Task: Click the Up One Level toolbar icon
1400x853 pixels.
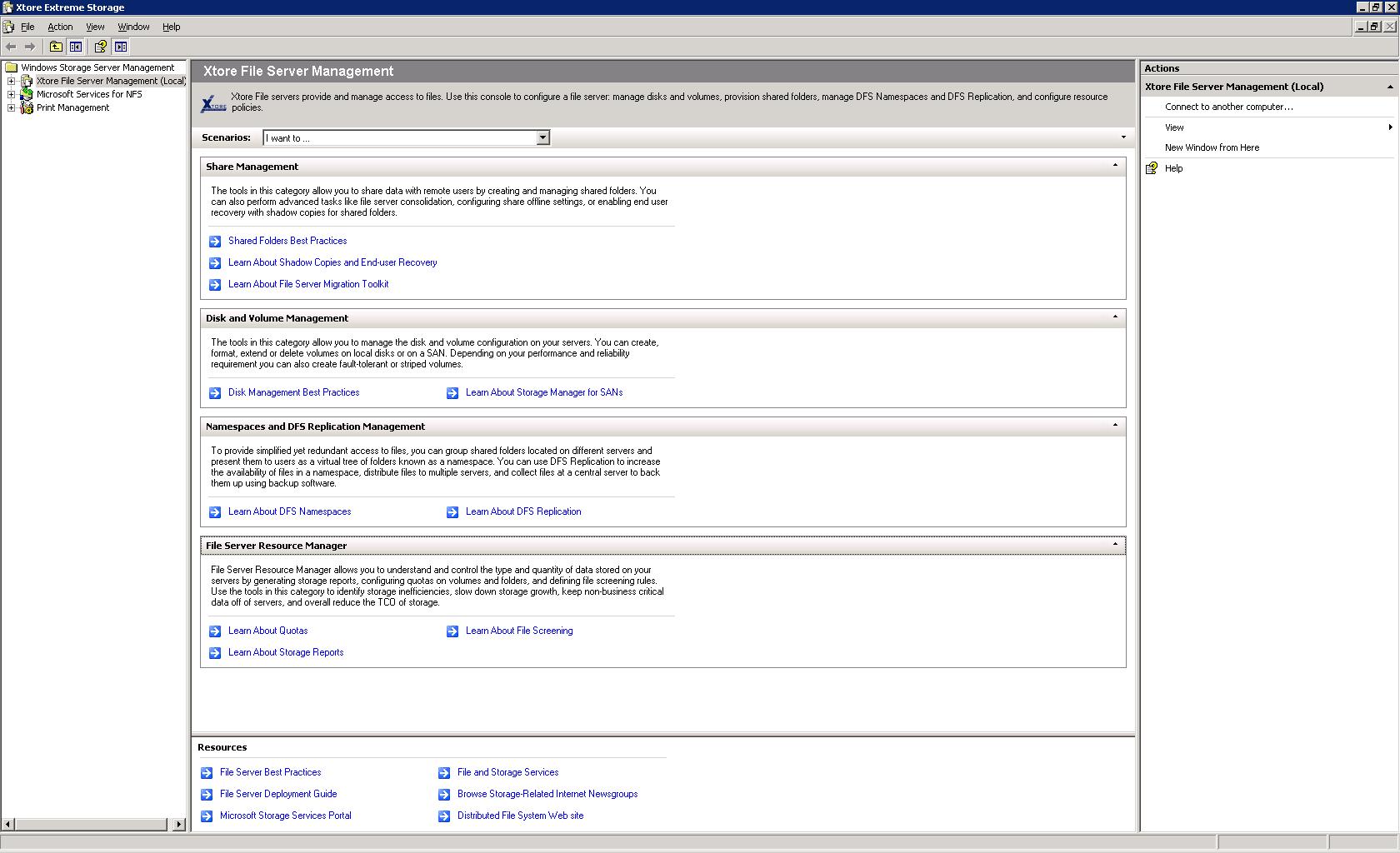Action: (56, 47)
